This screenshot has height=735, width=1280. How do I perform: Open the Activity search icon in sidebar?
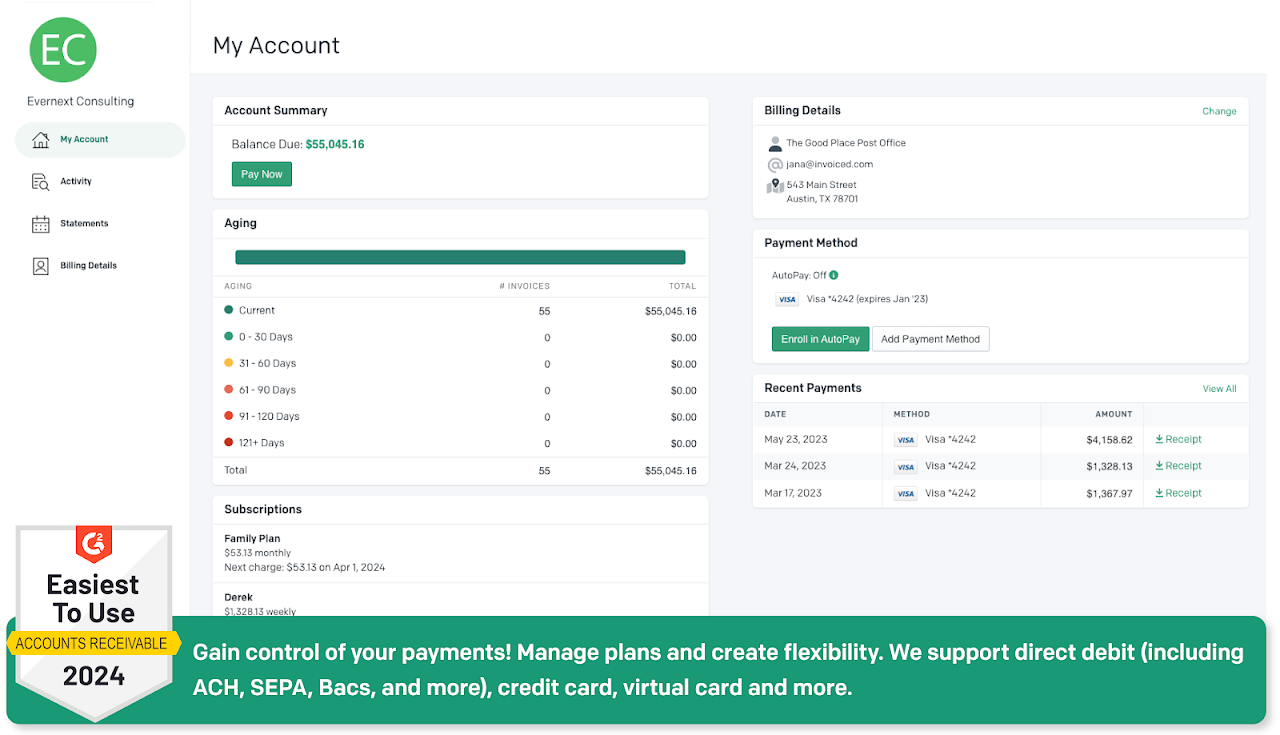40,182
